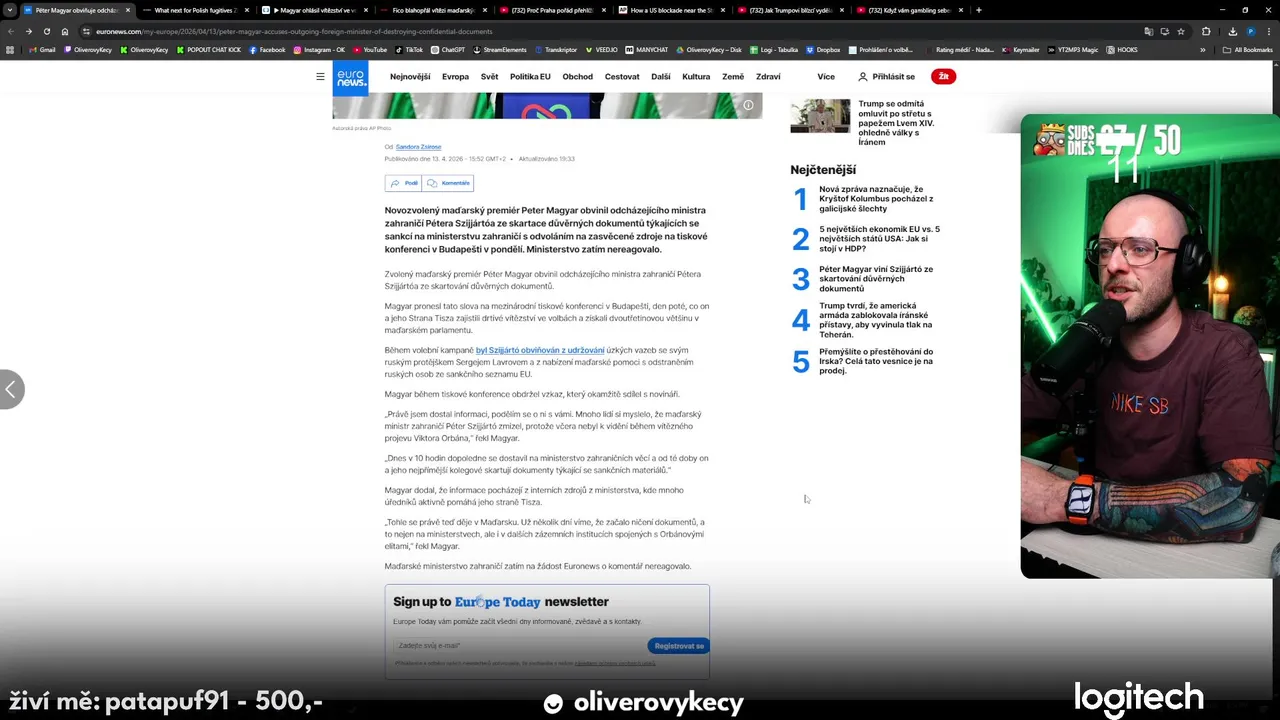Click Přihlásit se to sign in

point(886,77)
